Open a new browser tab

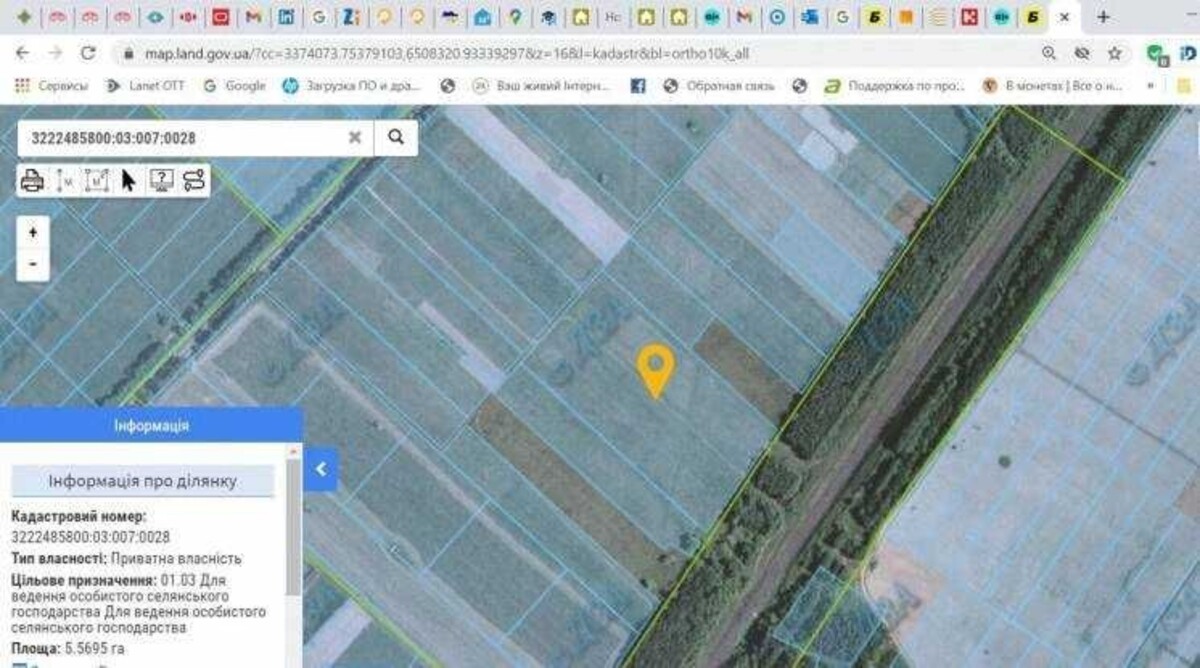pyautogui.click(x=1103, y=17)
